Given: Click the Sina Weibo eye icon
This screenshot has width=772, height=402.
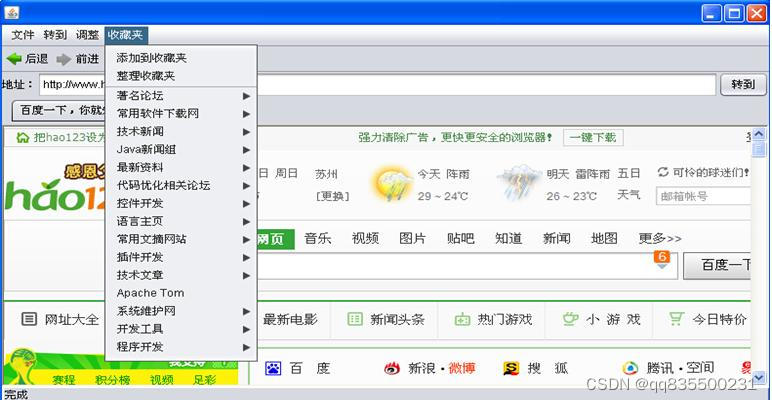Looking at the screenshot, I should pos(392,368).
